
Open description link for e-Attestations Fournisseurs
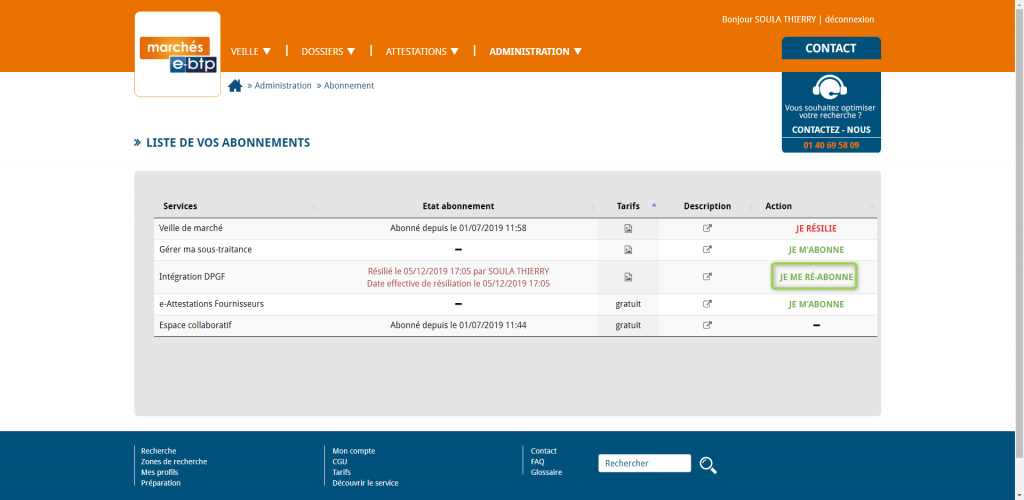pyautogui.click(x=707, y=304)
